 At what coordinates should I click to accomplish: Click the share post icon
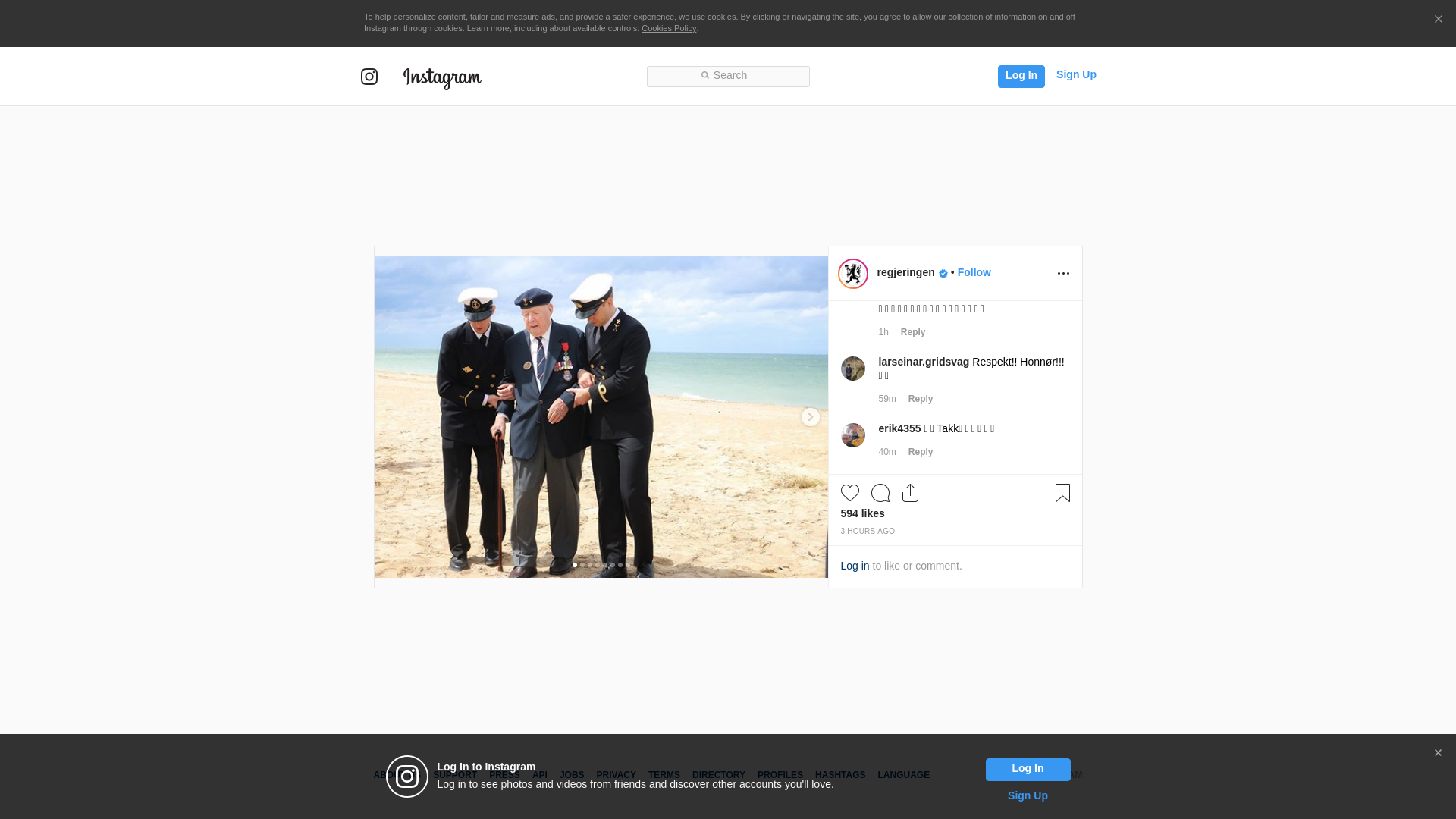910,493
